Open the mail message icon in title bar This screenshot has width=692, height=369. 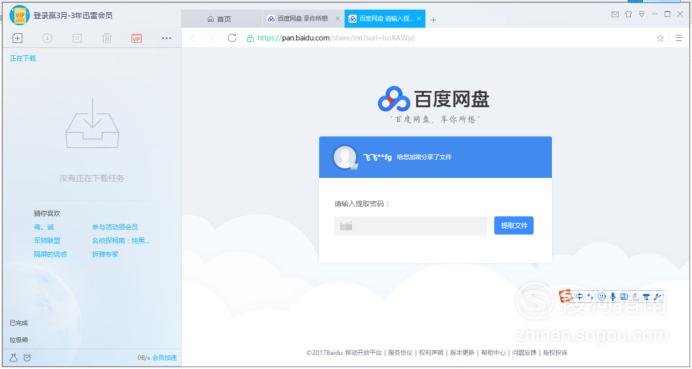pyautogui.click(x=615, y=15)
